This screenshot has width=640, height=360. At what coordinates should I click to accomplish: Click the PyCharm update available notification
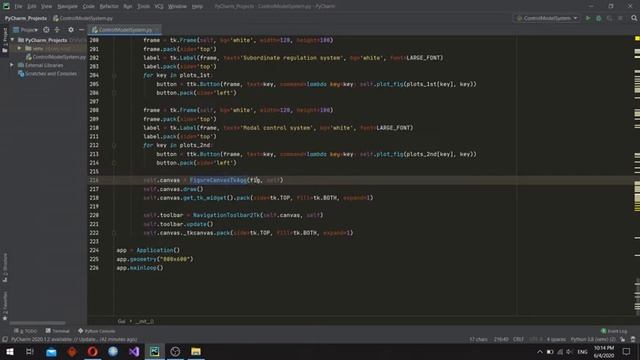74,339
